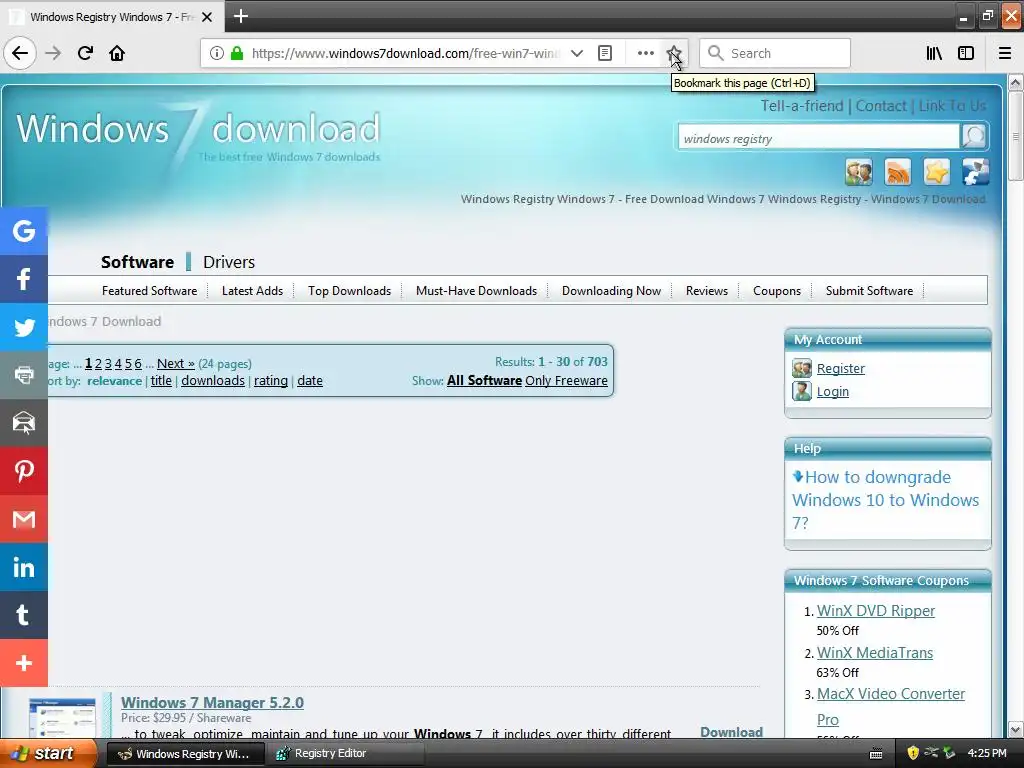Open Latest Adds menu item
Screen dimensions: 1024x768
(252, 291)
